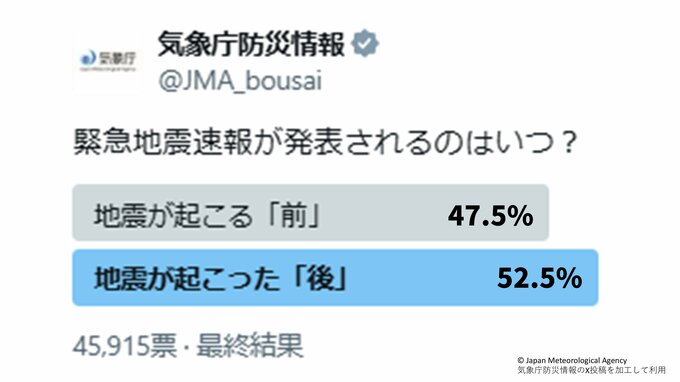Click the poll question 緊急地震速報が発表されるのはいつ？

[326, 142]
